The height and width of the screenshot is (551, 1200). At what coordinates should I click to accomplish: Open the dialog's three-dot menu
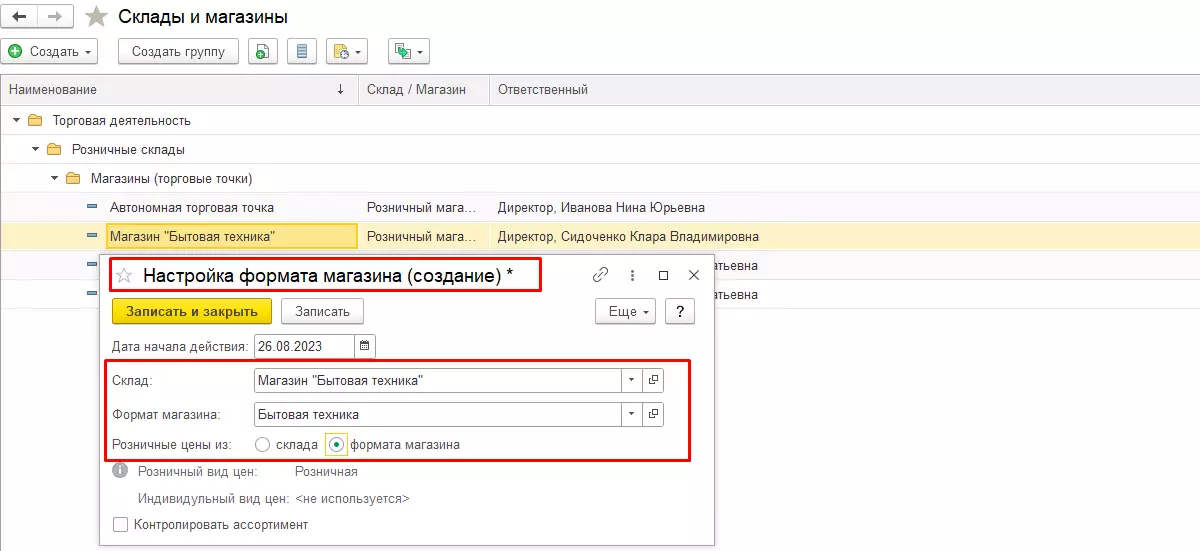pyautogui.click(x=632, y=275)
